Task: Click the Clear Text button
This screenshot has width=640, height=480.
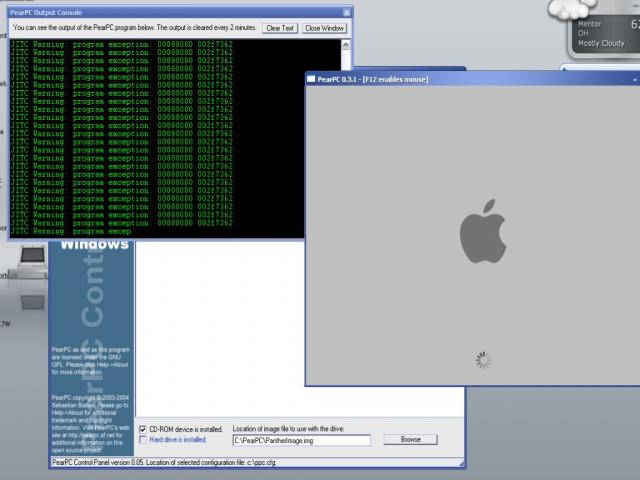Action: [x=280, y=28]
